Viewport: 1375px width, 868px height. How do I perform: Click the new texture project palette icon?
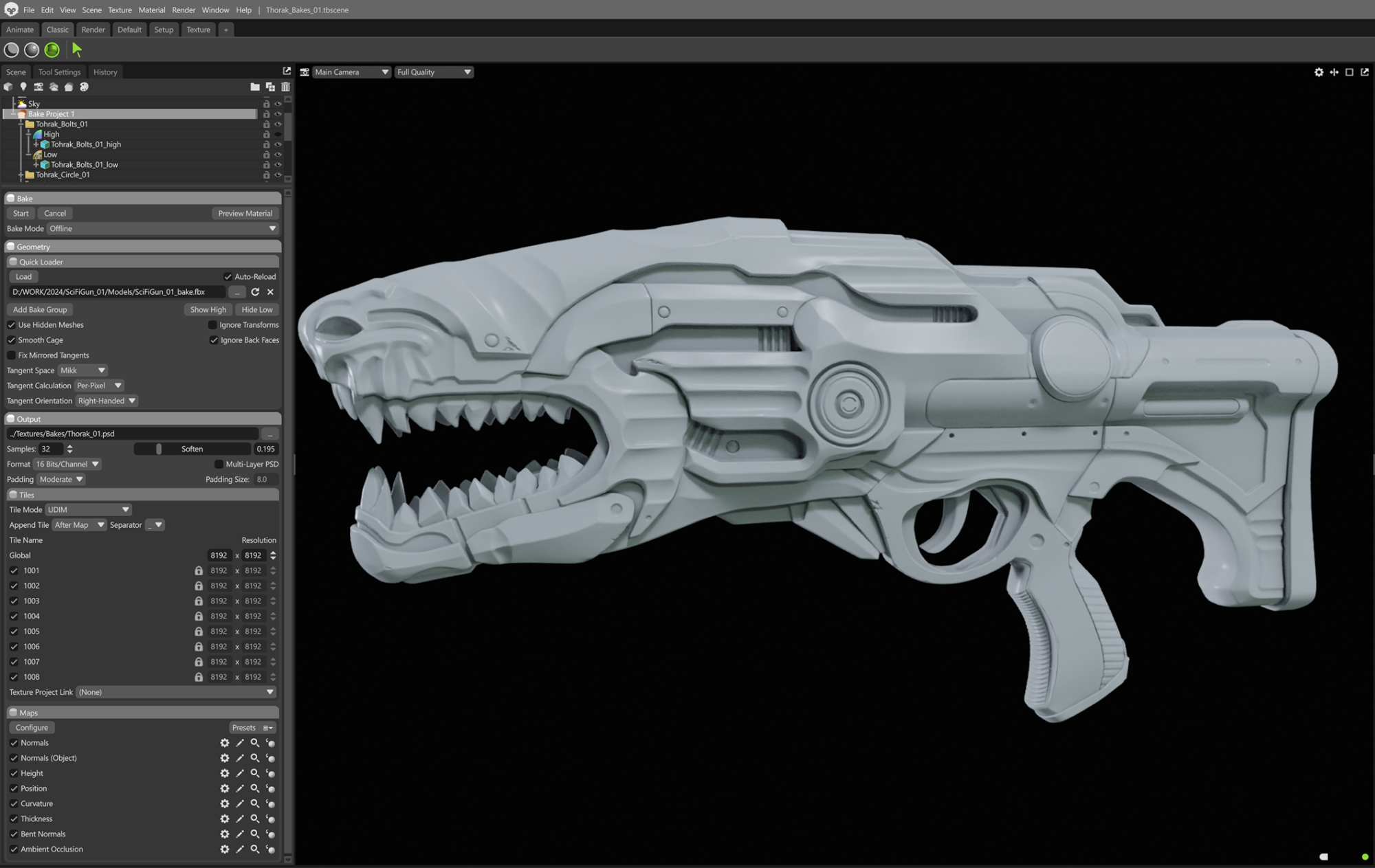[x=84, y=87]
